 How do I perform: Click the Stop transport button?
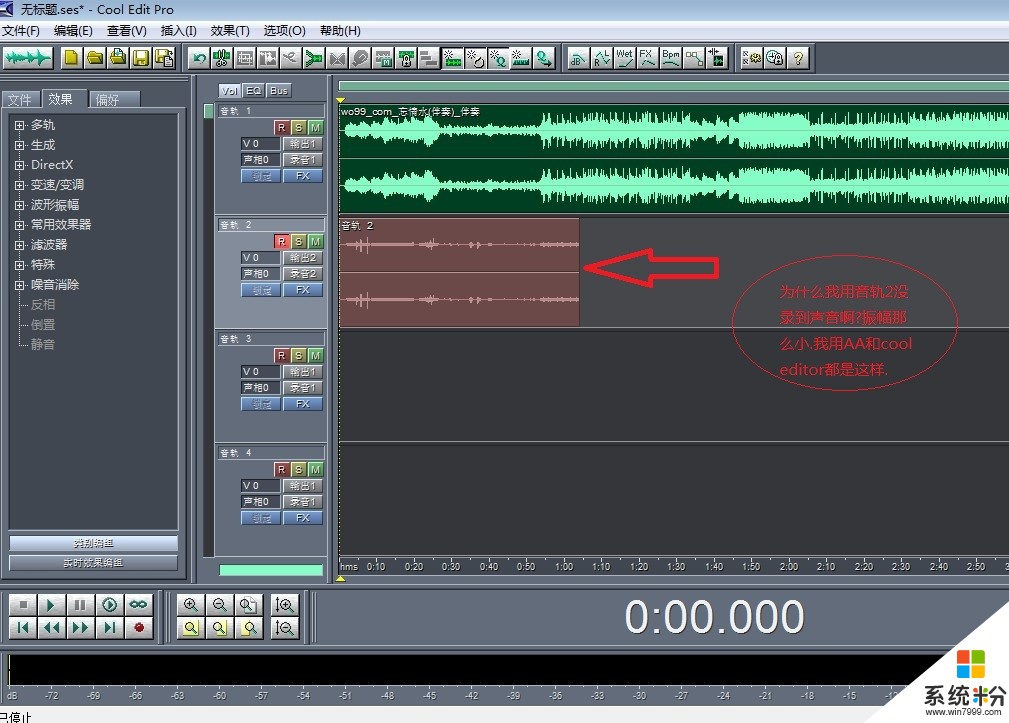22,605
